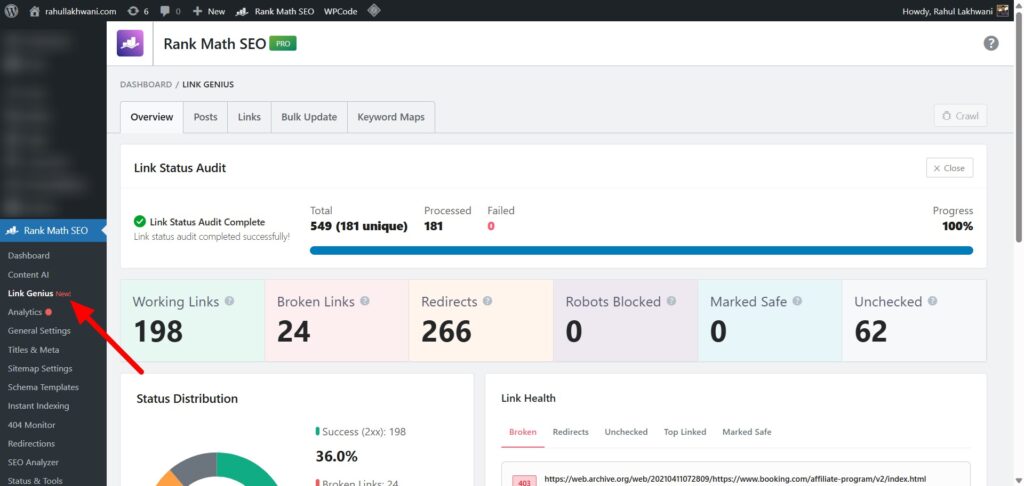Open the Keyword Maps tab

391,117
